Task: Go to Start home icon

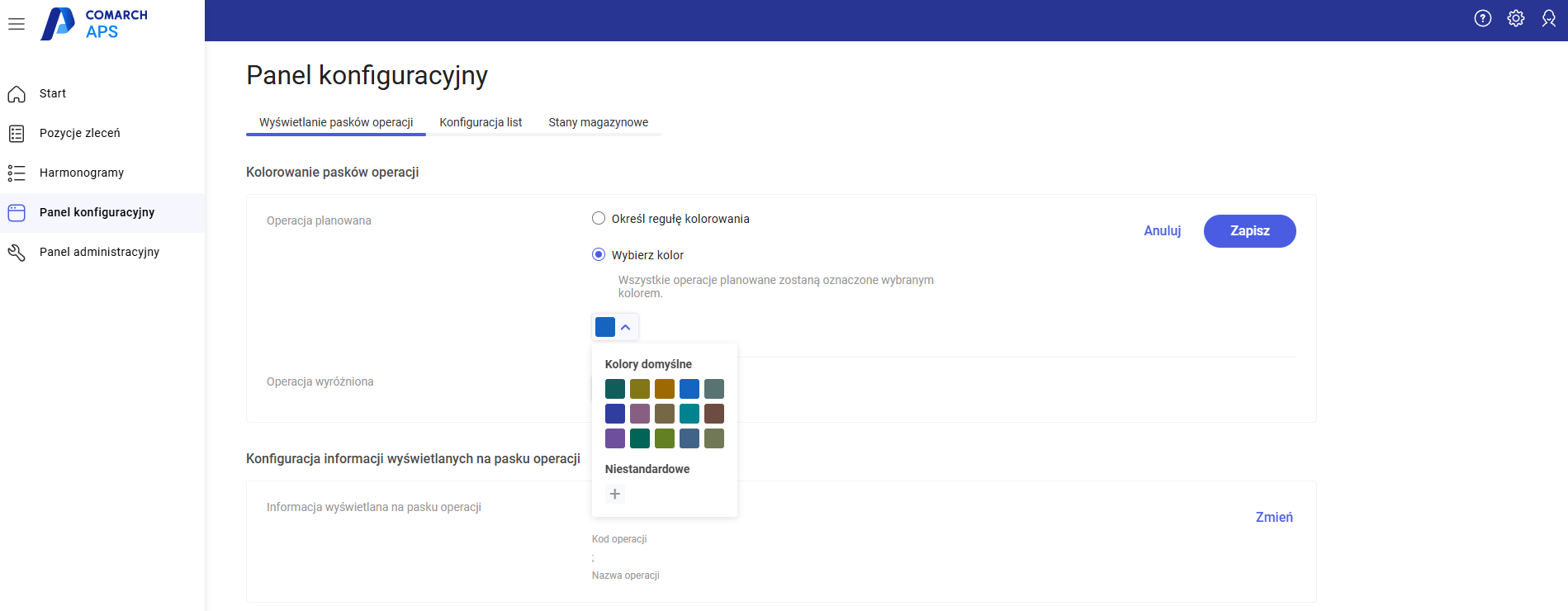Action: tap(17, 94)
